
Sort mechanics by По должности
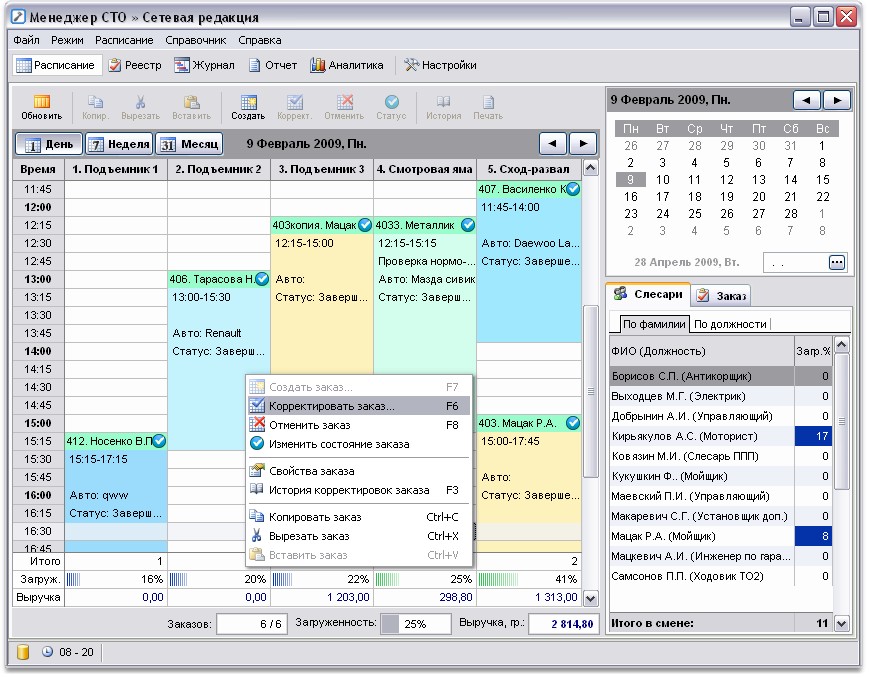(x=730, y=324)
